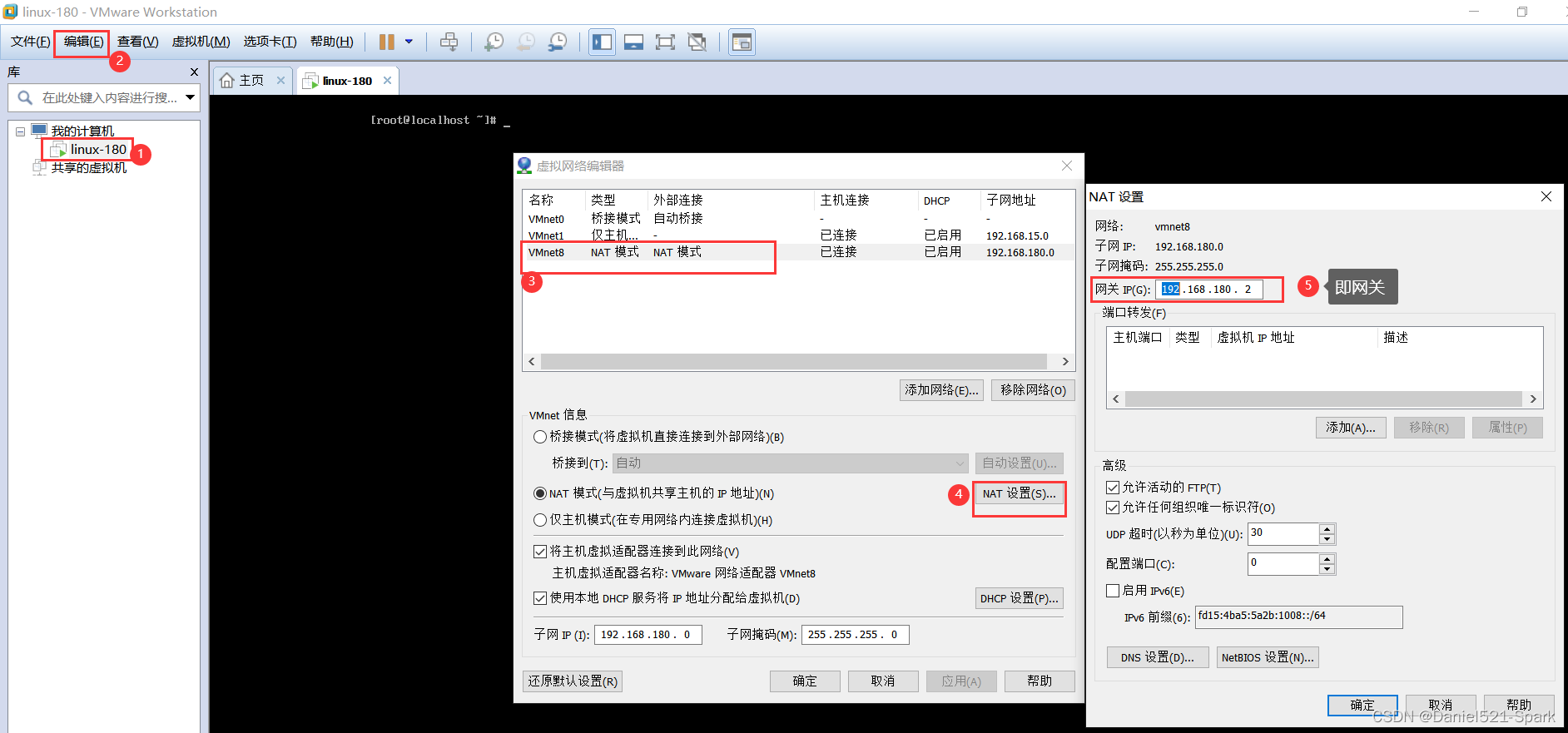Click DHCP 设置(P)... button
Screen dimensions: 1568x733
click(x=1020, y=598)
